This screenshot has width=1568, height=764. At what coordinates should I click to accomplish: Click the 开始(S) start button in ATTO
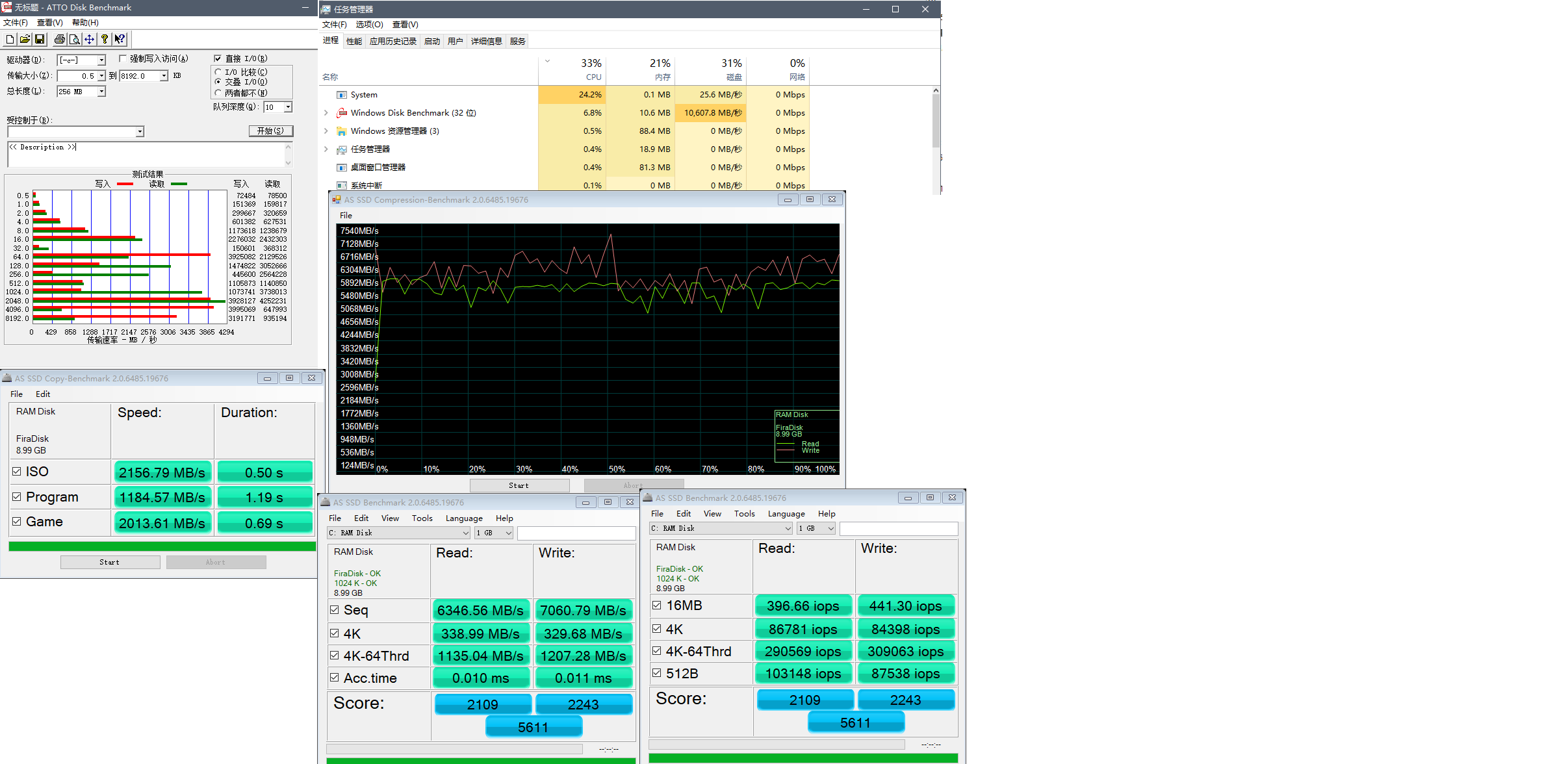(270, 131)
